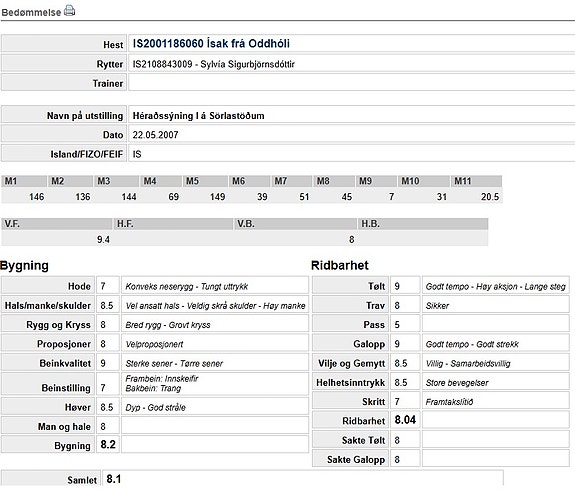Click the Ridbarhet total 8.04
575x491 pixels.
tap(405, 419)
